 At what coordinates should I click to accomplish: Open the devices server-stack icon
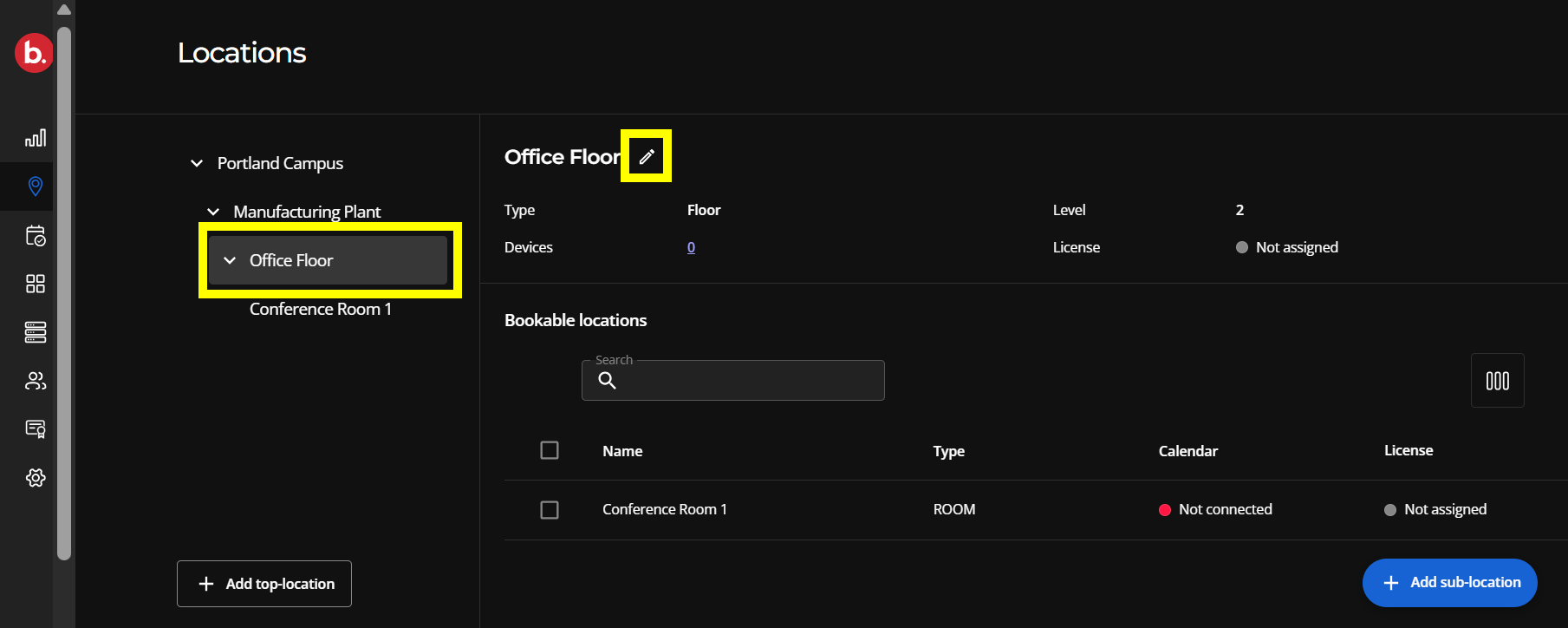(x=36, y=332)
